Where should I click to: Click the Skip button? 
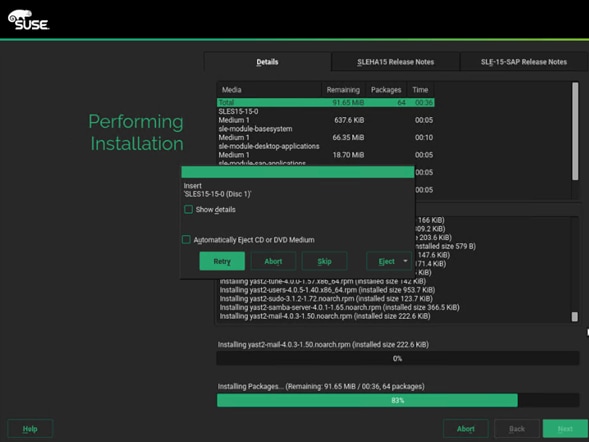[x=324, y=261]
